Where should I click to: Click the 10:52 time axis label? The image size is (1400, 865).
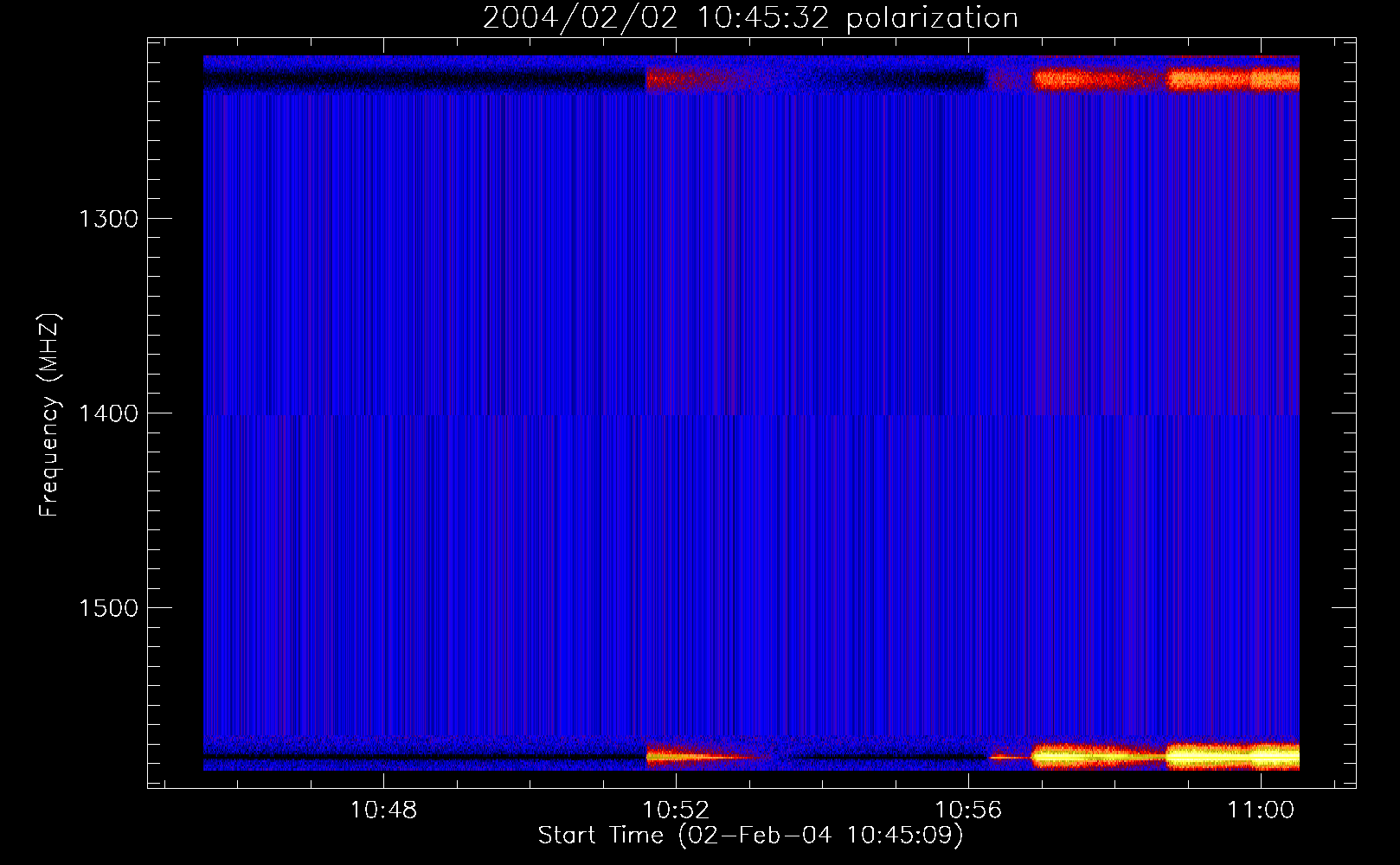click(676, 810)
